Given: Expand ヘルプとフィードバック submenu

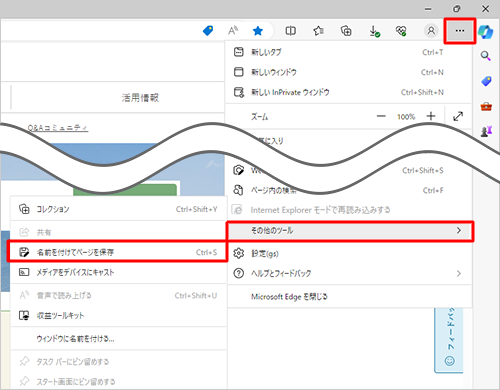Looking at the screenshot, I should pyautogui.click(x=348, y=274).
